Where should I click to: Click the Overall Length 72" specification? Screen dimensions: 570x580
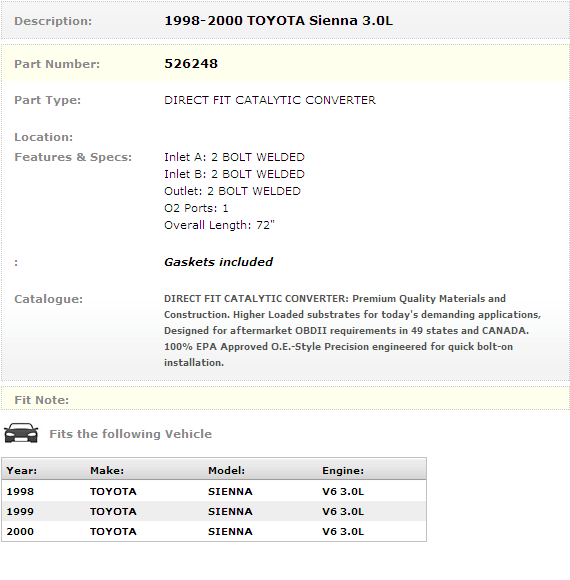[219, 225]
